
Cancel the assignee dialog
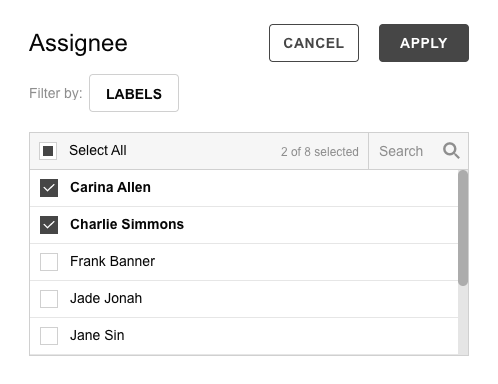coord(314,43)
